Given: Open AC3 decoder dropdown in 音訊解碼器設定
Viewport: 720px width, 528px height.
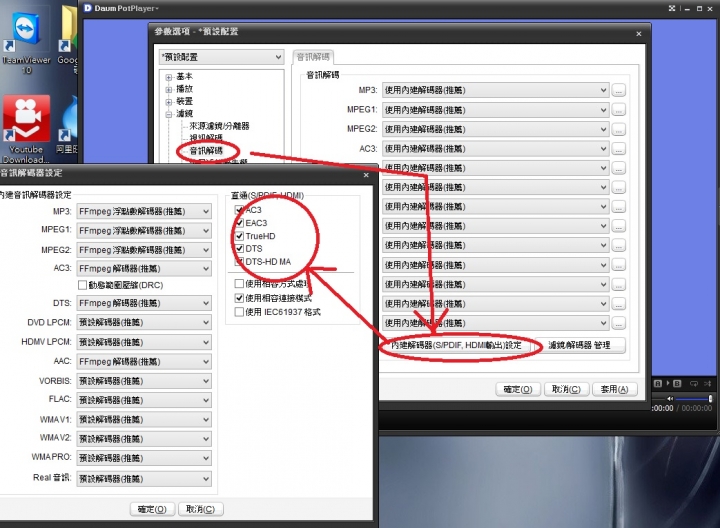Looking at the screenshot, I should click(144, 269).
